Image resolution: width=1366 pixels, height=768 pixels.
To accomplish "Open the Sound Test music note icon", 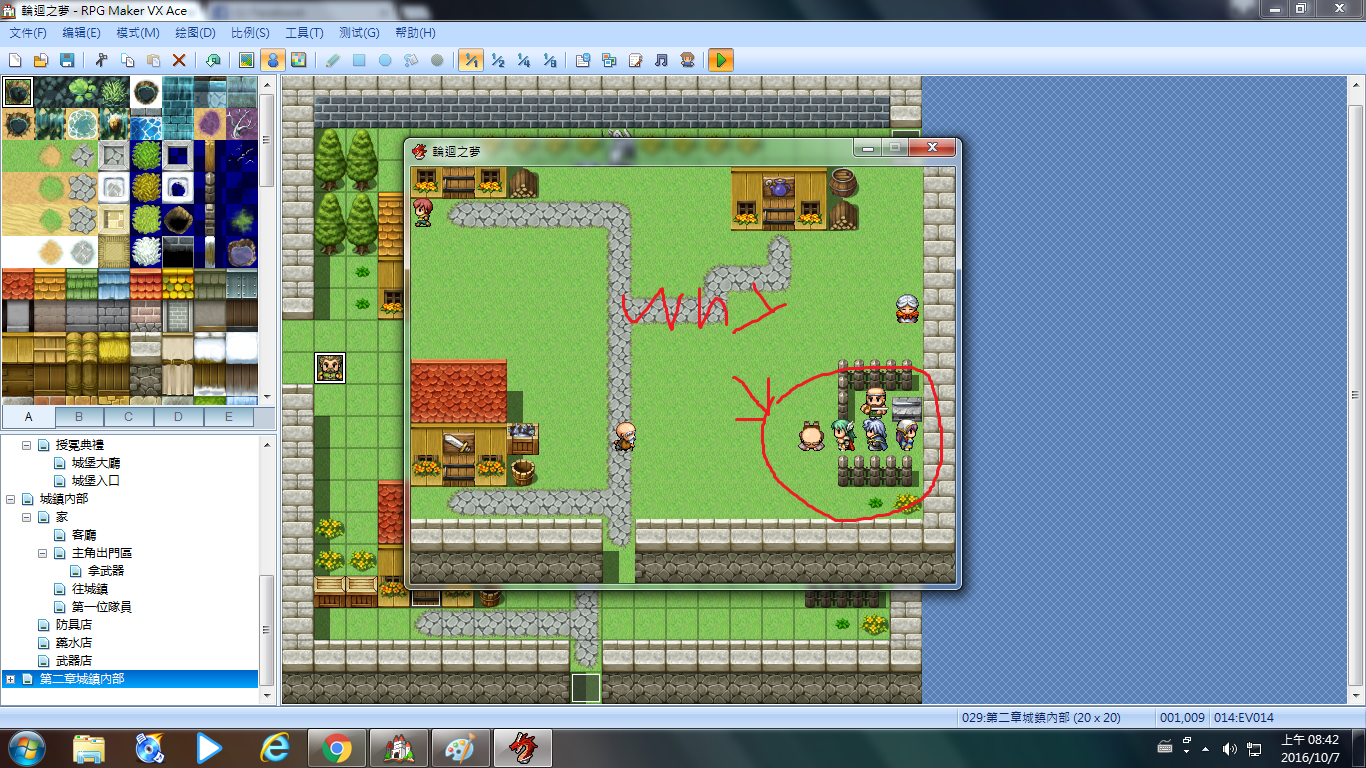I will tap(661, 60).
